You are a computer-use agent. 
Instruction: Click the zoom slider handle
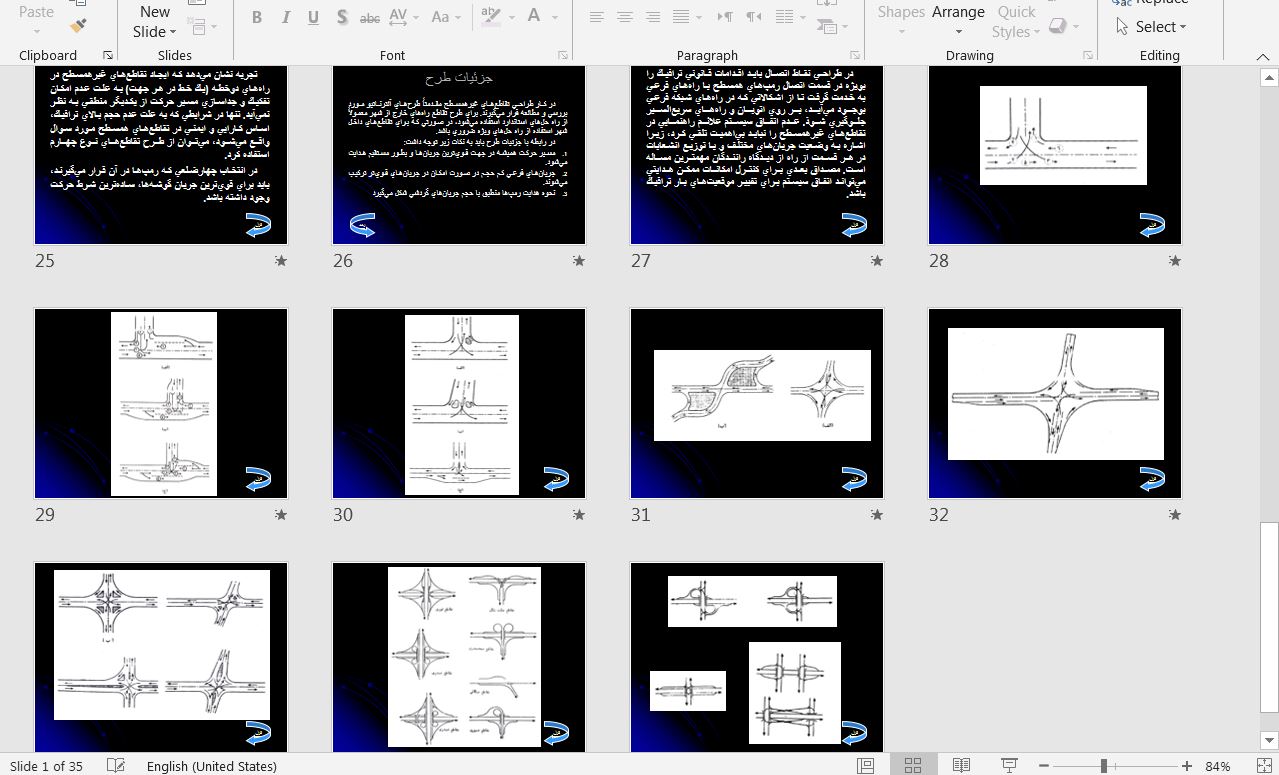pos(1104,766)
